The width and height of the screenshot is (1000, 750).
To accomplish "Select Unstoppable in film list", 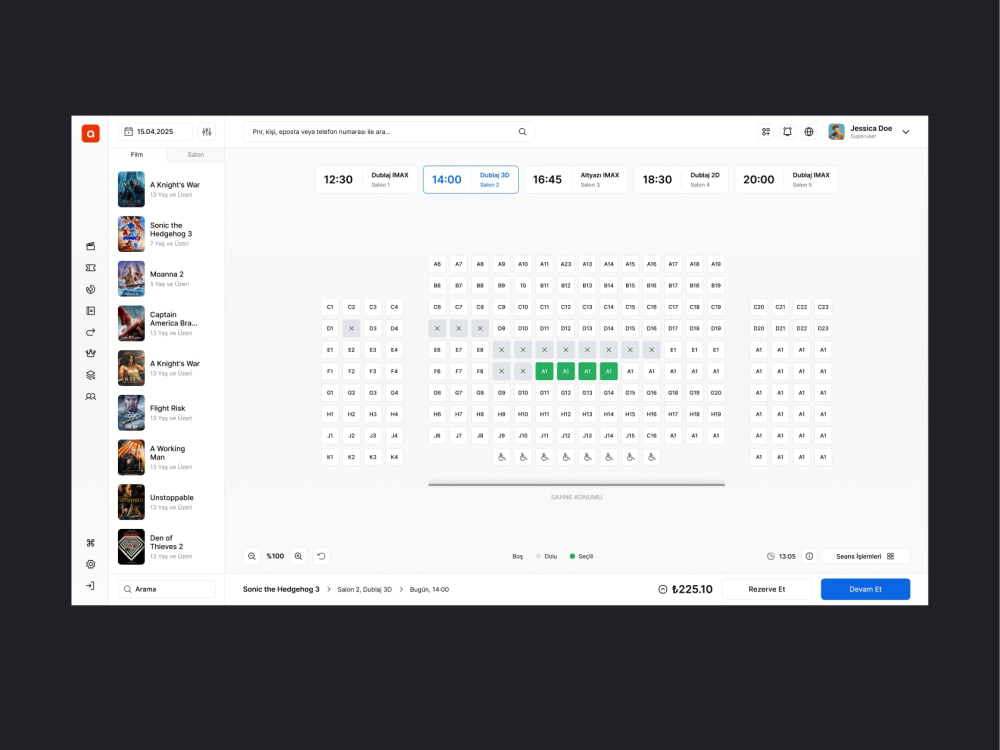I will tap(166, 502).
